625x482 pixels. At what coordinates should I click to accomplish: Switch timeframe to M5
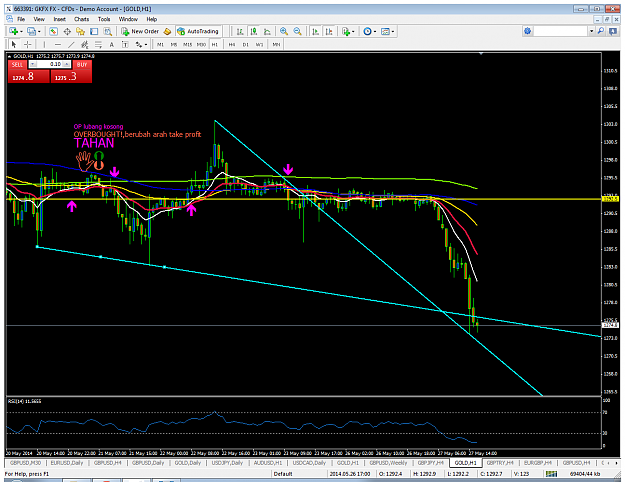pos(174,44)
